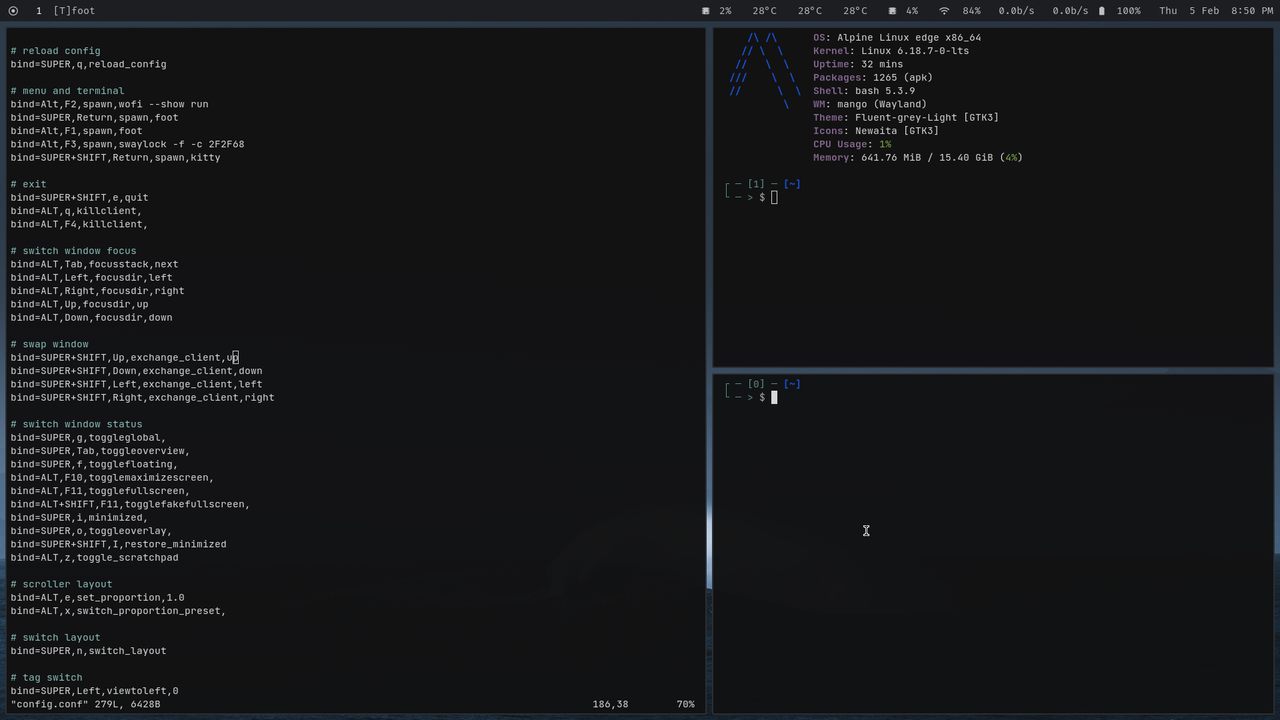
Task: Click line bind=SUPER,i,minimized,
Action: coord(80,517)
